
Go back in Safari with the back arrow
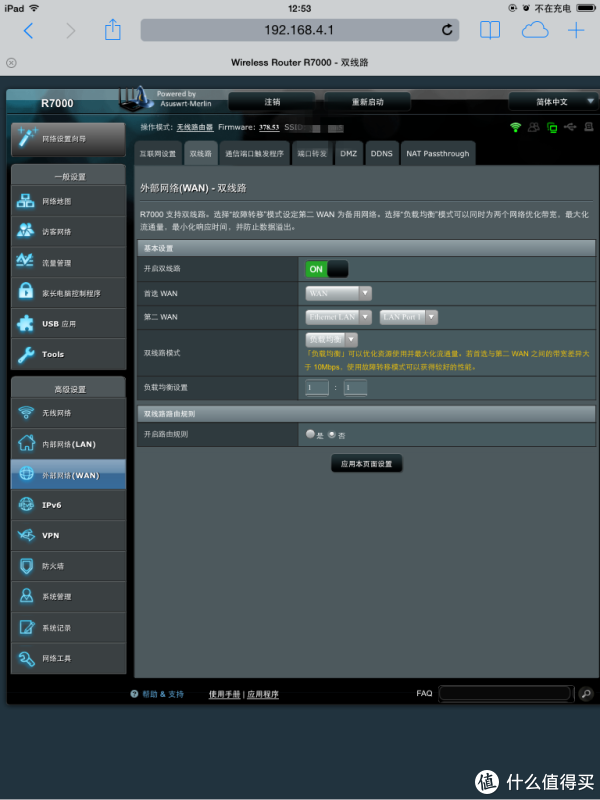point(28,31)
